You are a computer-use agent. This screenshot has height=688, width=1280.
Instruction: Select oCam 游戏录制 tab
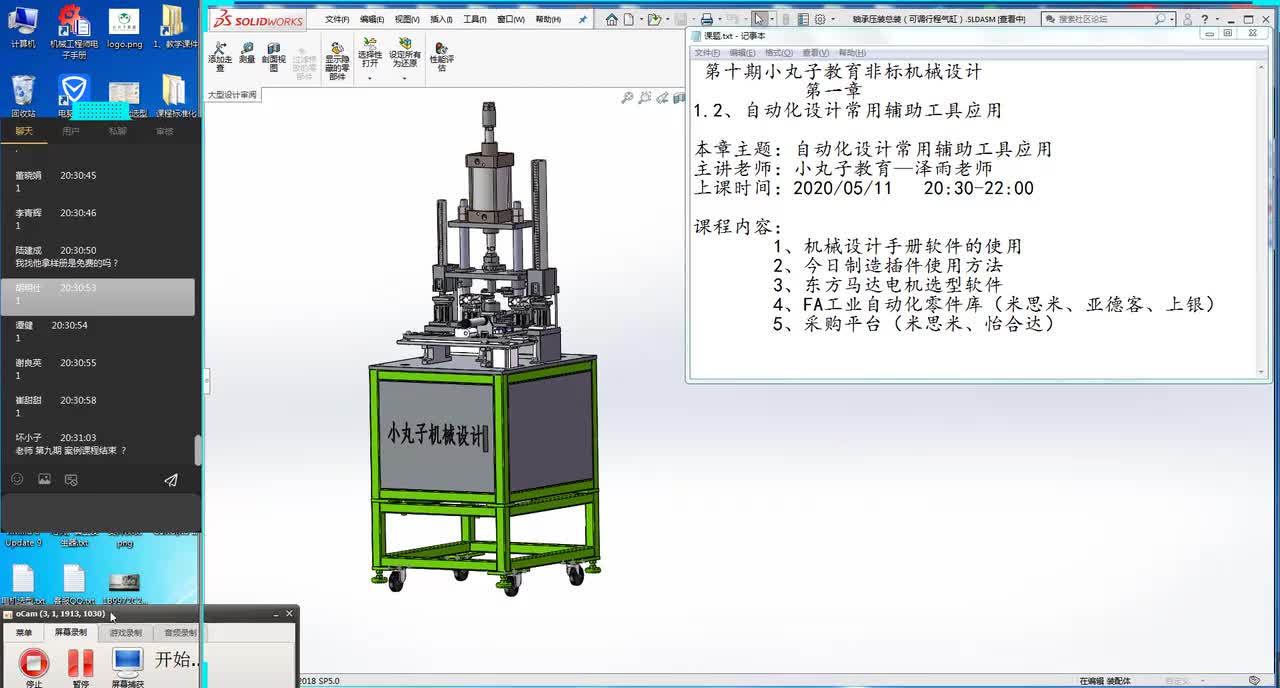point(126,632)
